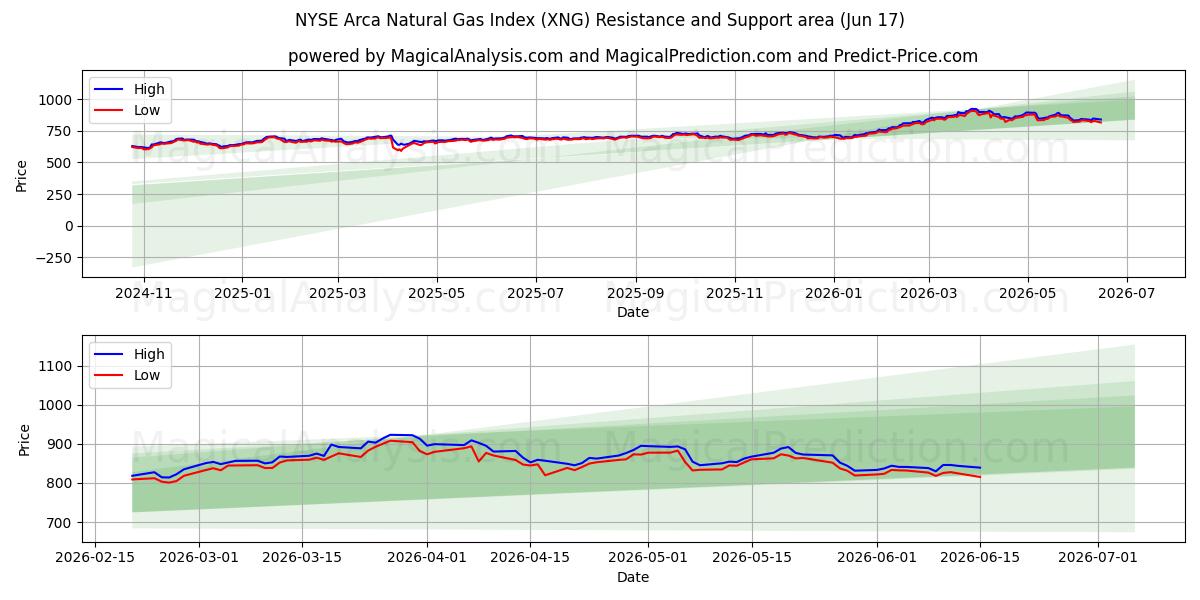1200x600 pixels.
Task: Click the 2025-09 tick label
Action: [x=635, y=293]
